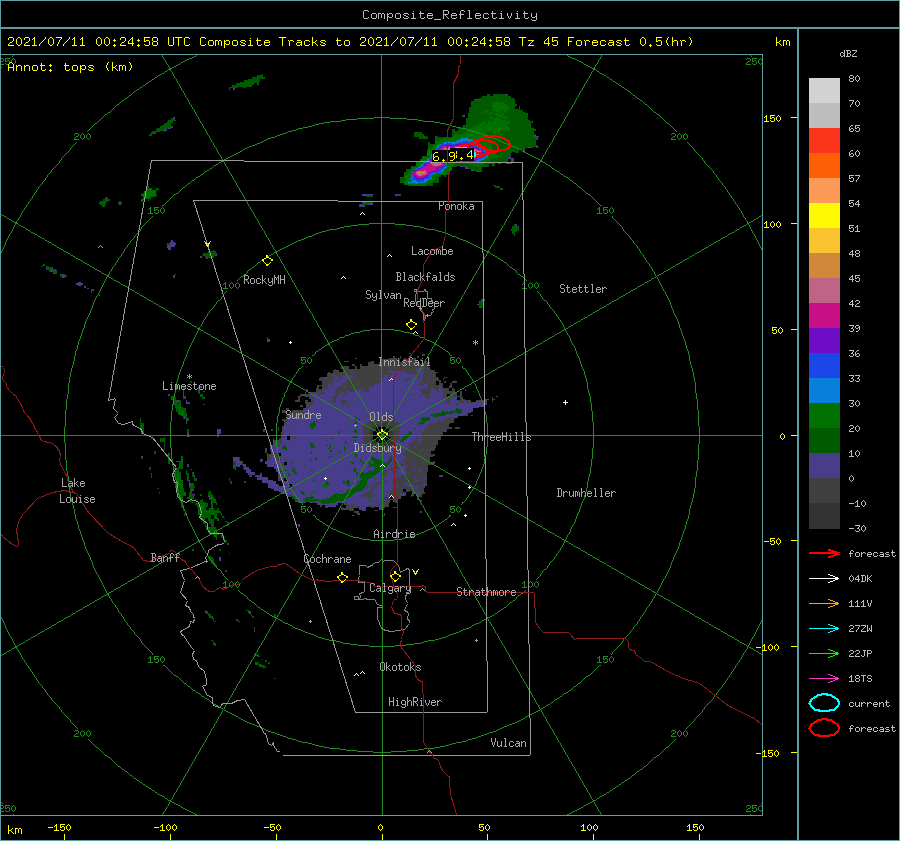Click the 'Annot: tops (km)' text

pos(70,67)
